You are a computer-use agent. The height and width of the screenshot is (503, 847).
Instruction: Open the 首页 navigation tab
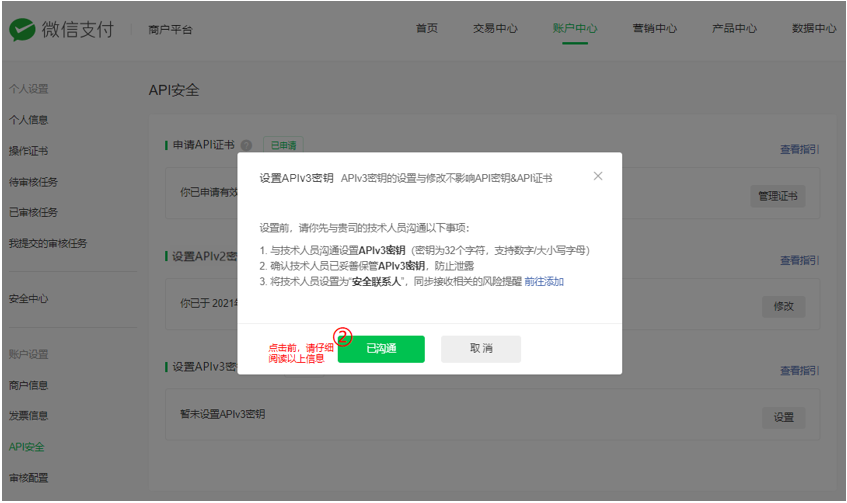coord(427,29)
